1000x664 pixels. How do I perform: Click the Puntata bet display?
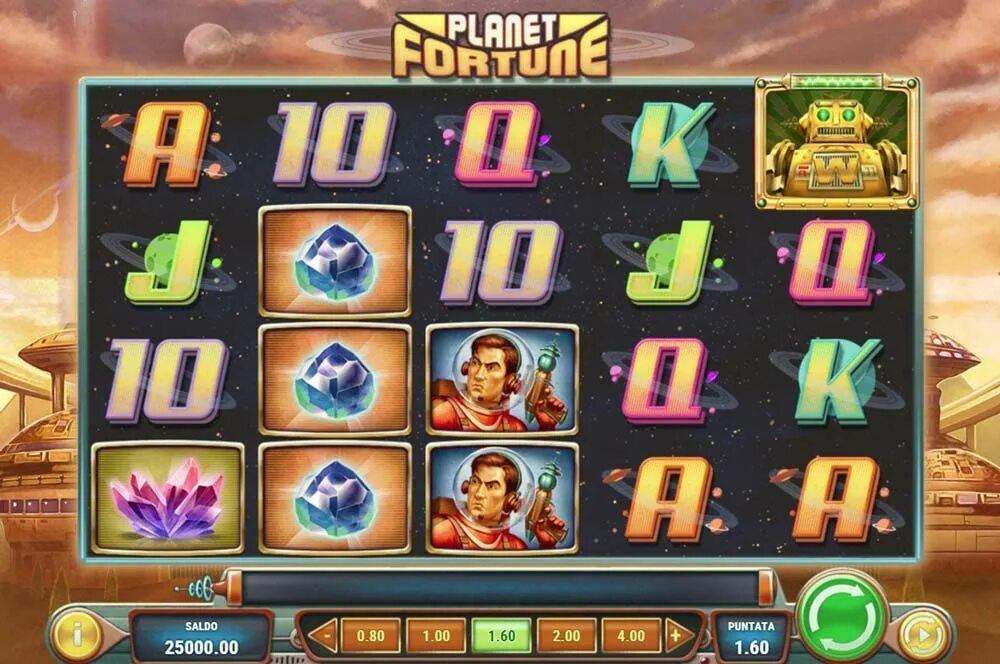point(751,638)
